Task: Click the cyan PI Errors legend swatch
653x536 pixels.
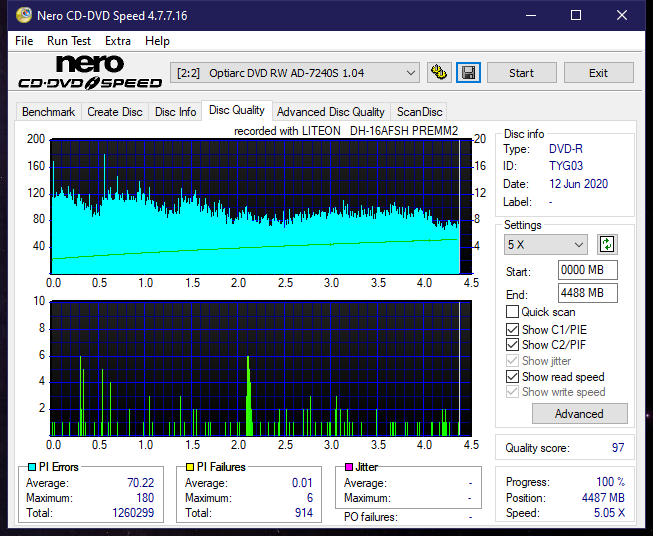Action: pos(32,467)
